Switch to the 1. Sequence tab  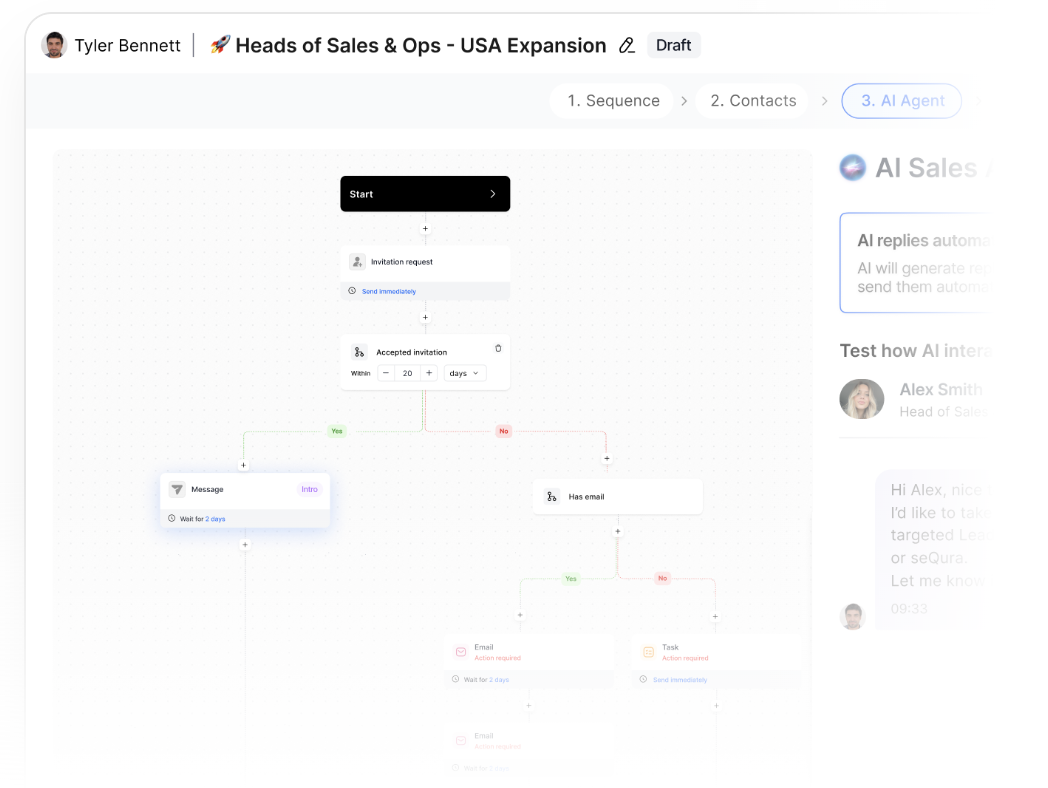[613, 101]
